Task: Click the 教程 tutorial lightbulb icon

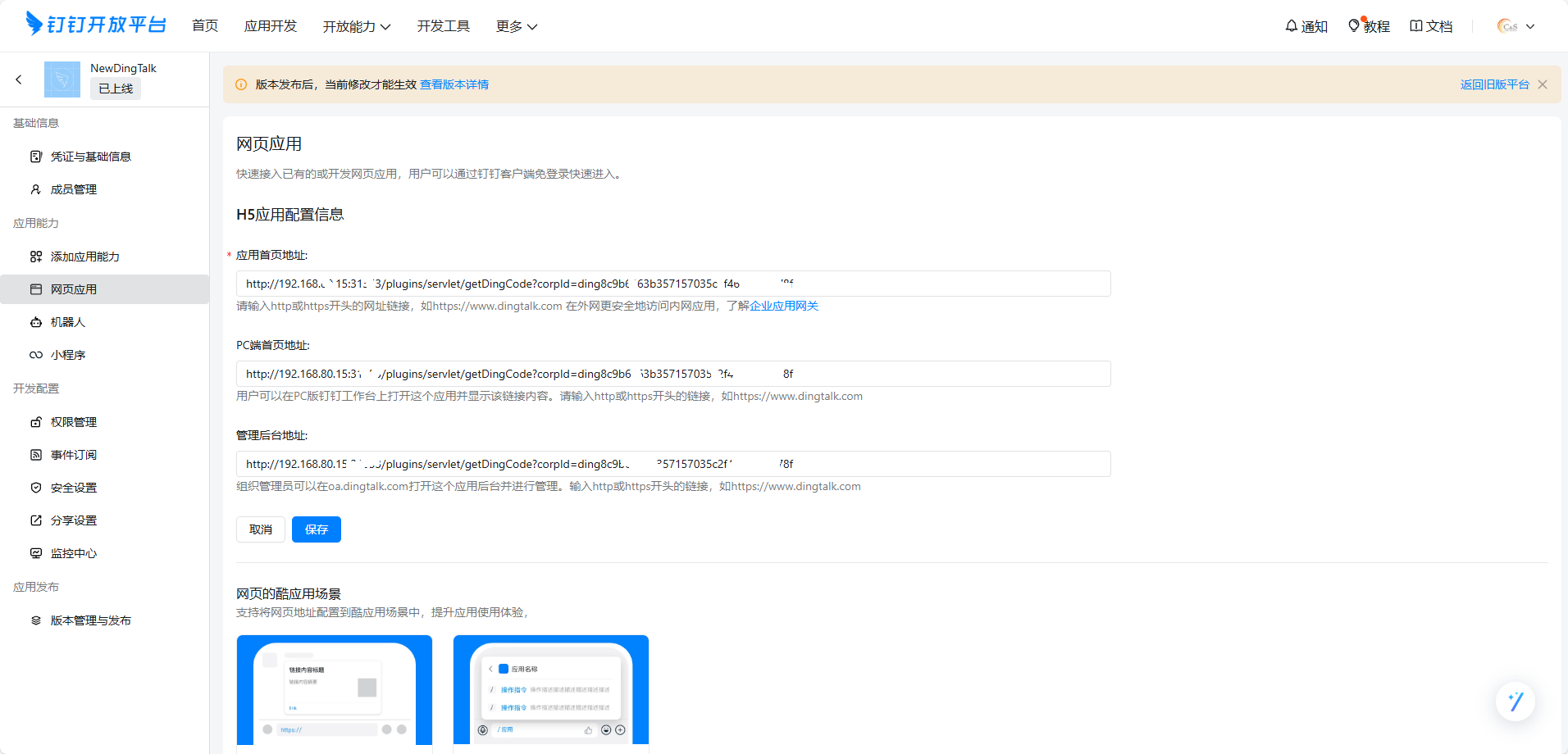Action: (x=1354, y=26)
